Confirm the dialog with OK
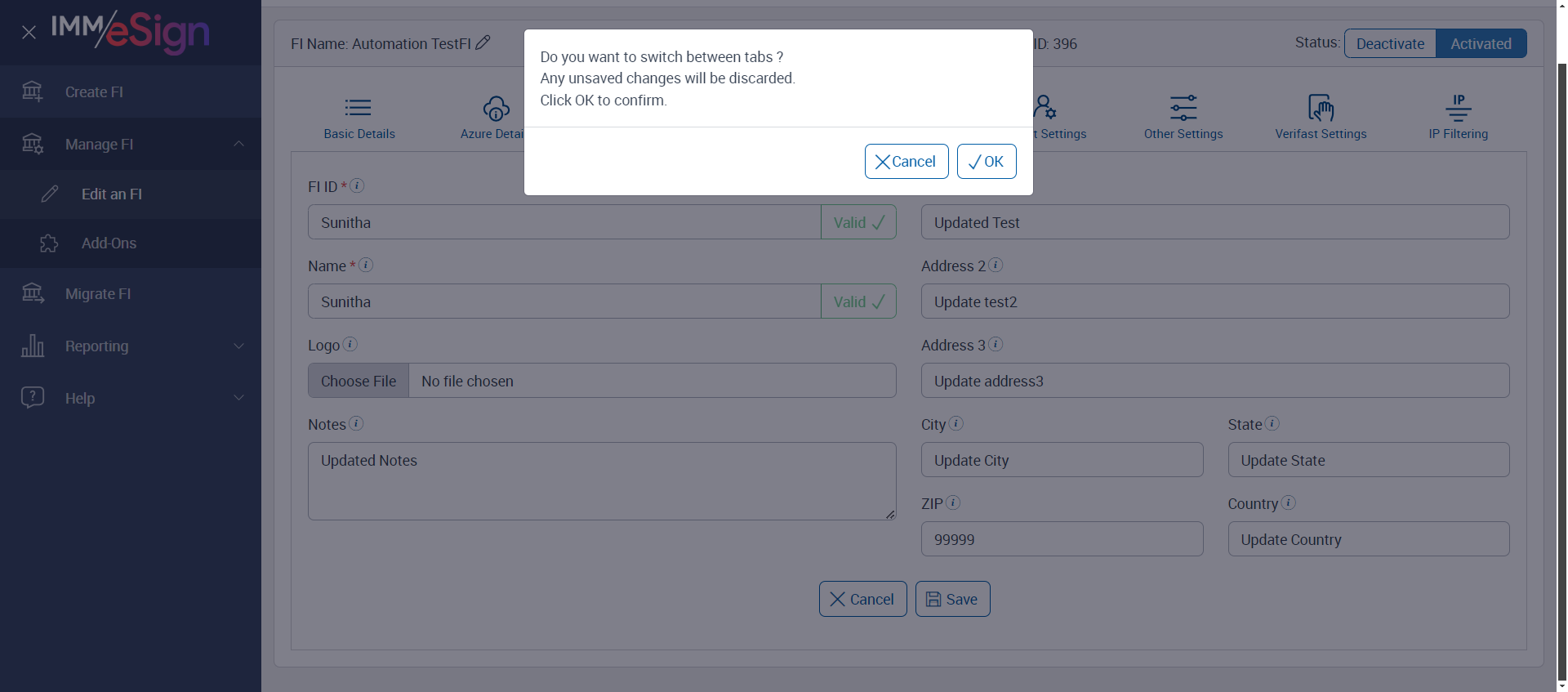 coord(987,161)
